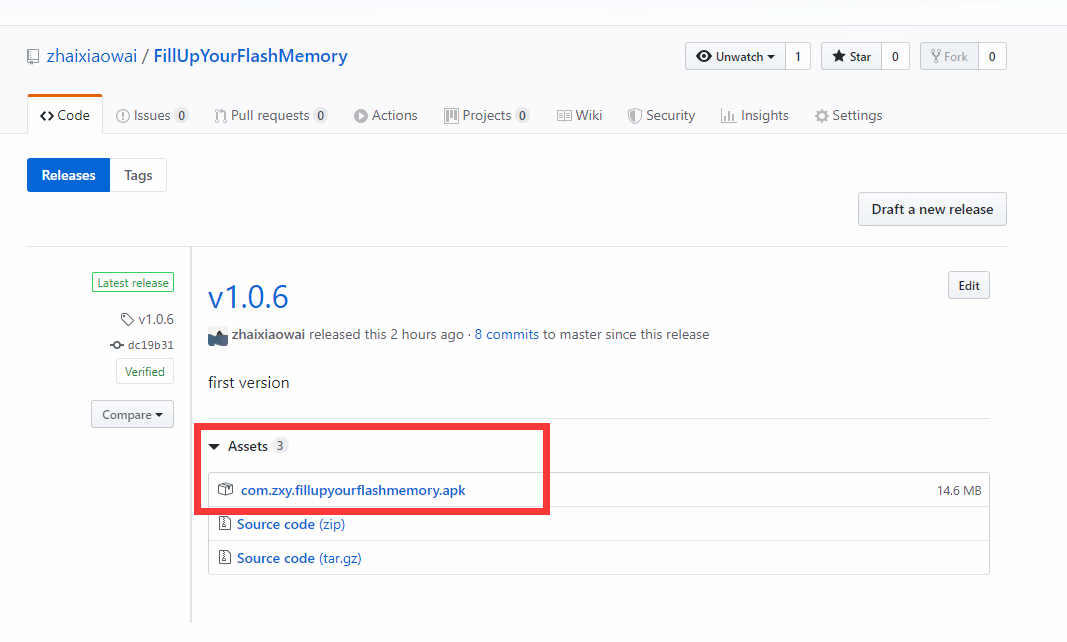Screen dimensions: 1067x642
Task: View the watchers count
Action: pos(798,57)
